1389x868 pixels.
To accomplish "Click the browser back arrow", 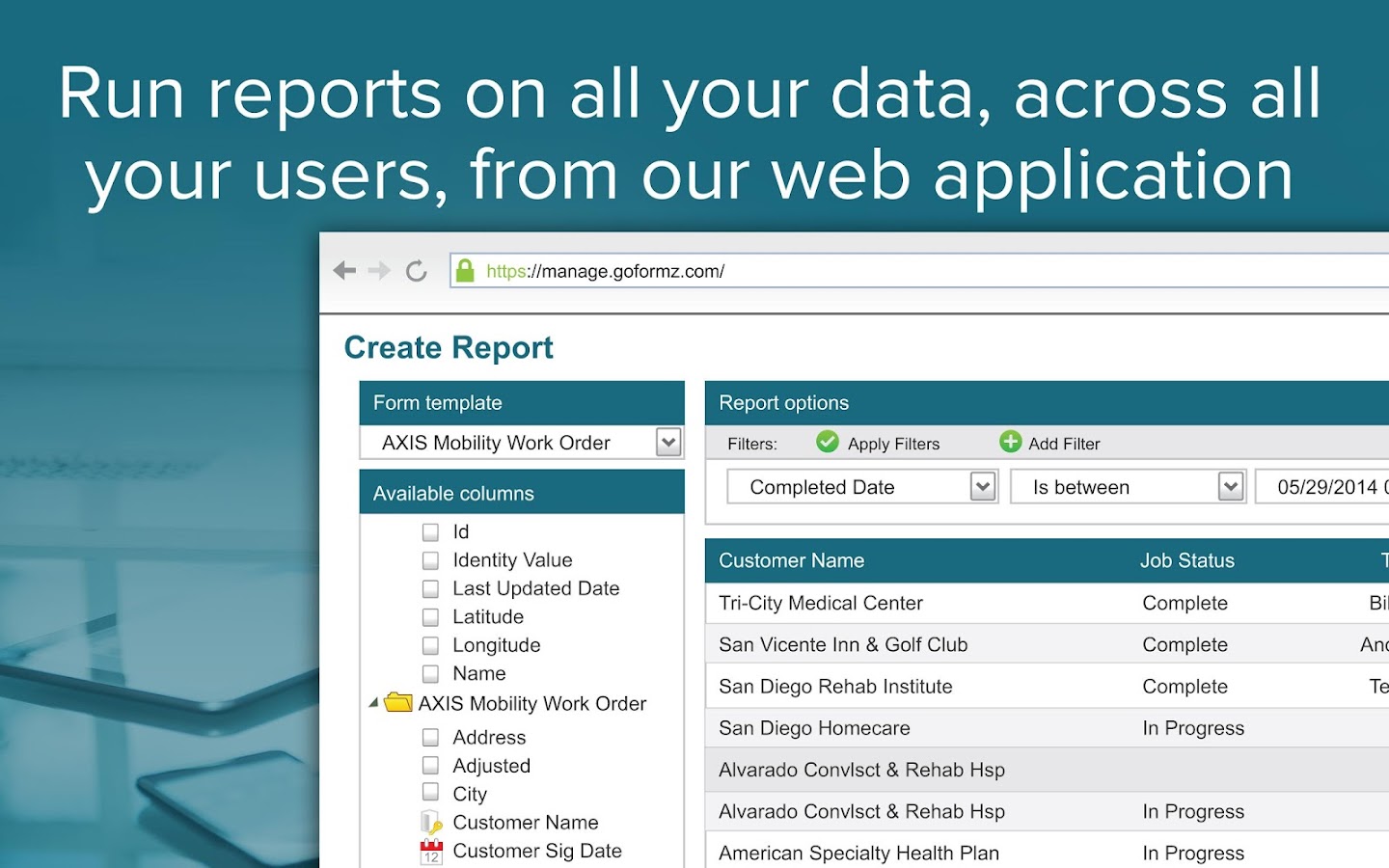I will pyautogui.click(x=344, y=271).
